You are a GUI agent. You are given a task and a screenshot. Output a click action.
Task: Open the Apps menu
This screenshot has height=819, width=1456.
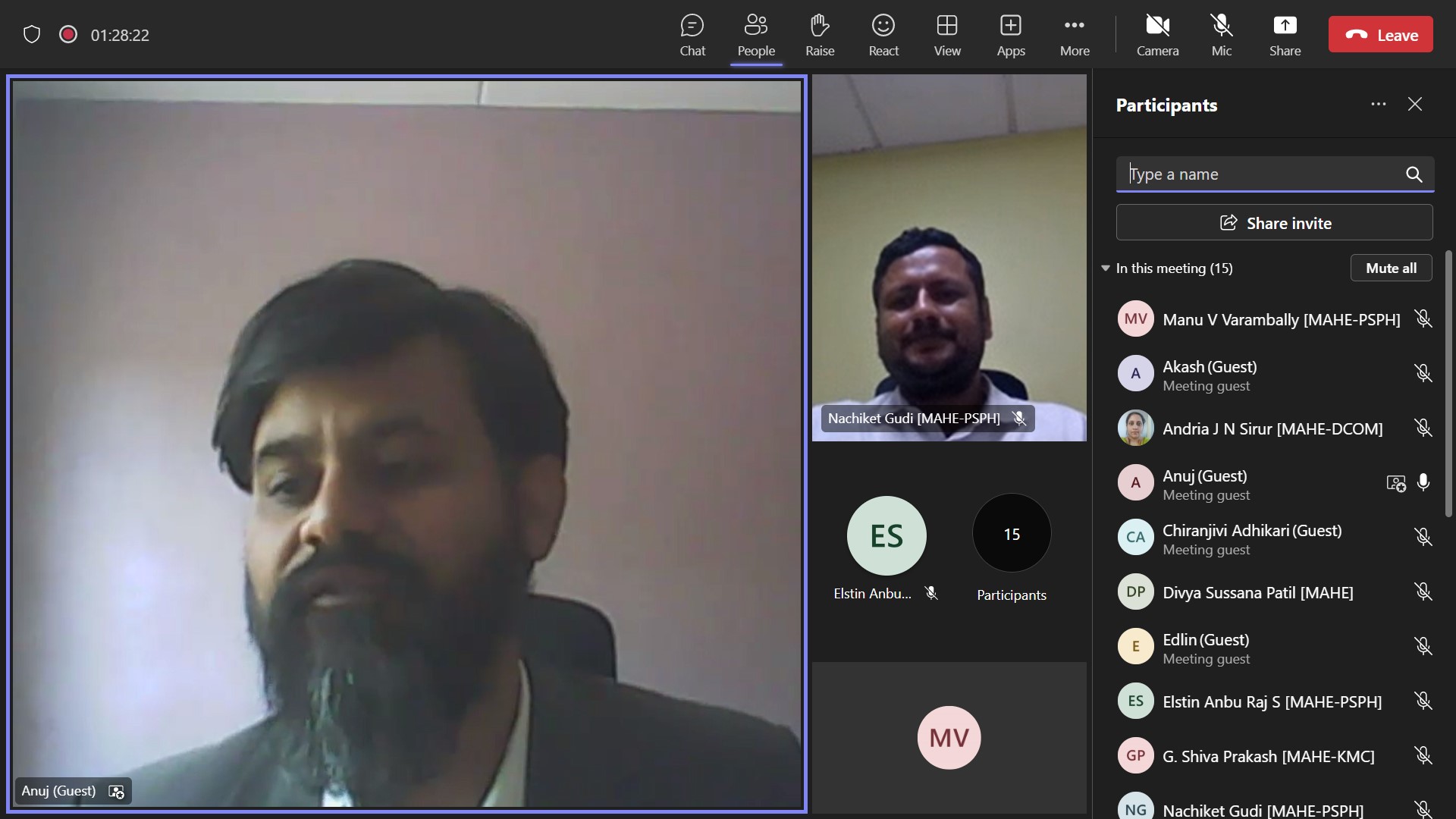pos(1010,35)
